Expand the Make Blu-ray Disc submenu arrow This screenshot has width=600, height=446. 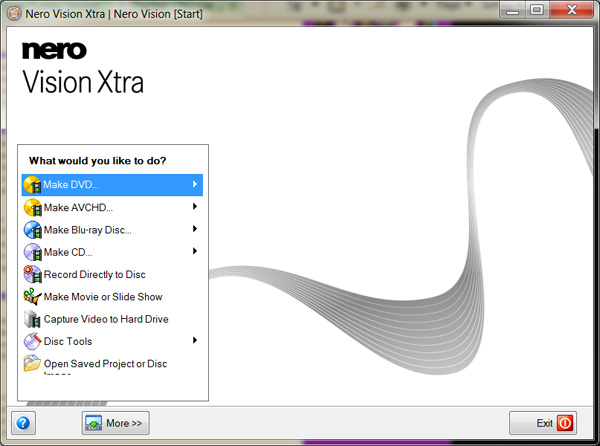coord(195,229)
